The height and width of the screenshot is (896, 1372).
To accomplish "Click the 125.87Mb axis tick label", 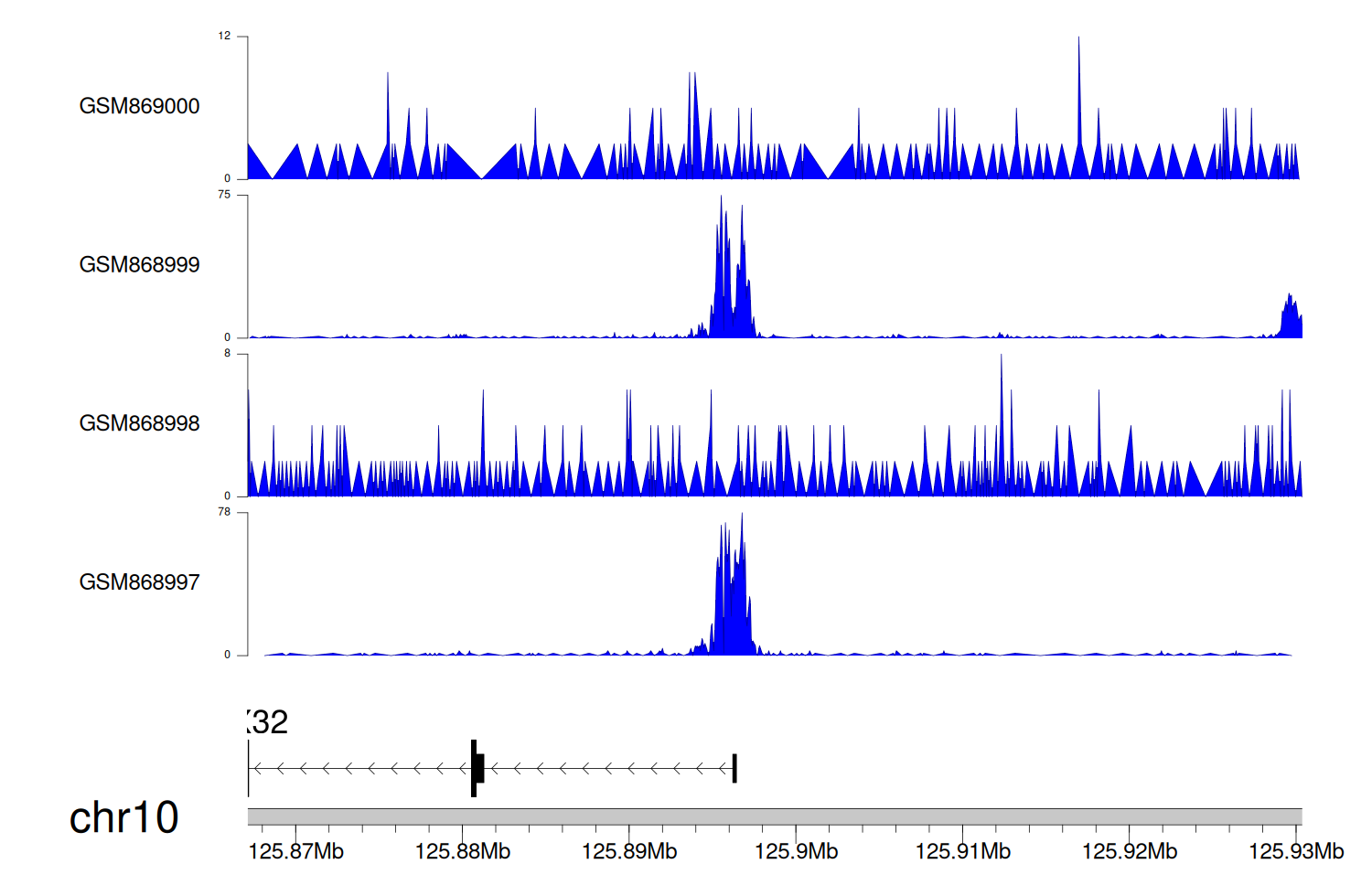I will [x=295, y=852].
